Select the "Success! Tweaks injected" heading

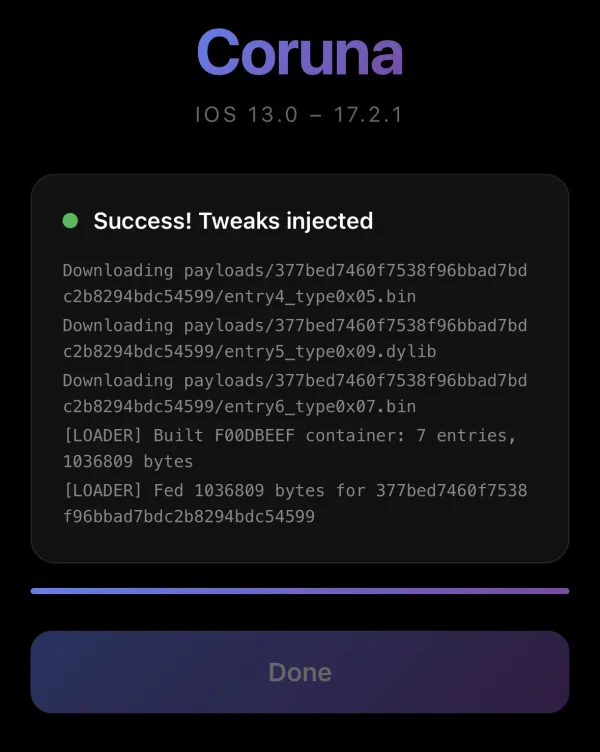[233, 221]
